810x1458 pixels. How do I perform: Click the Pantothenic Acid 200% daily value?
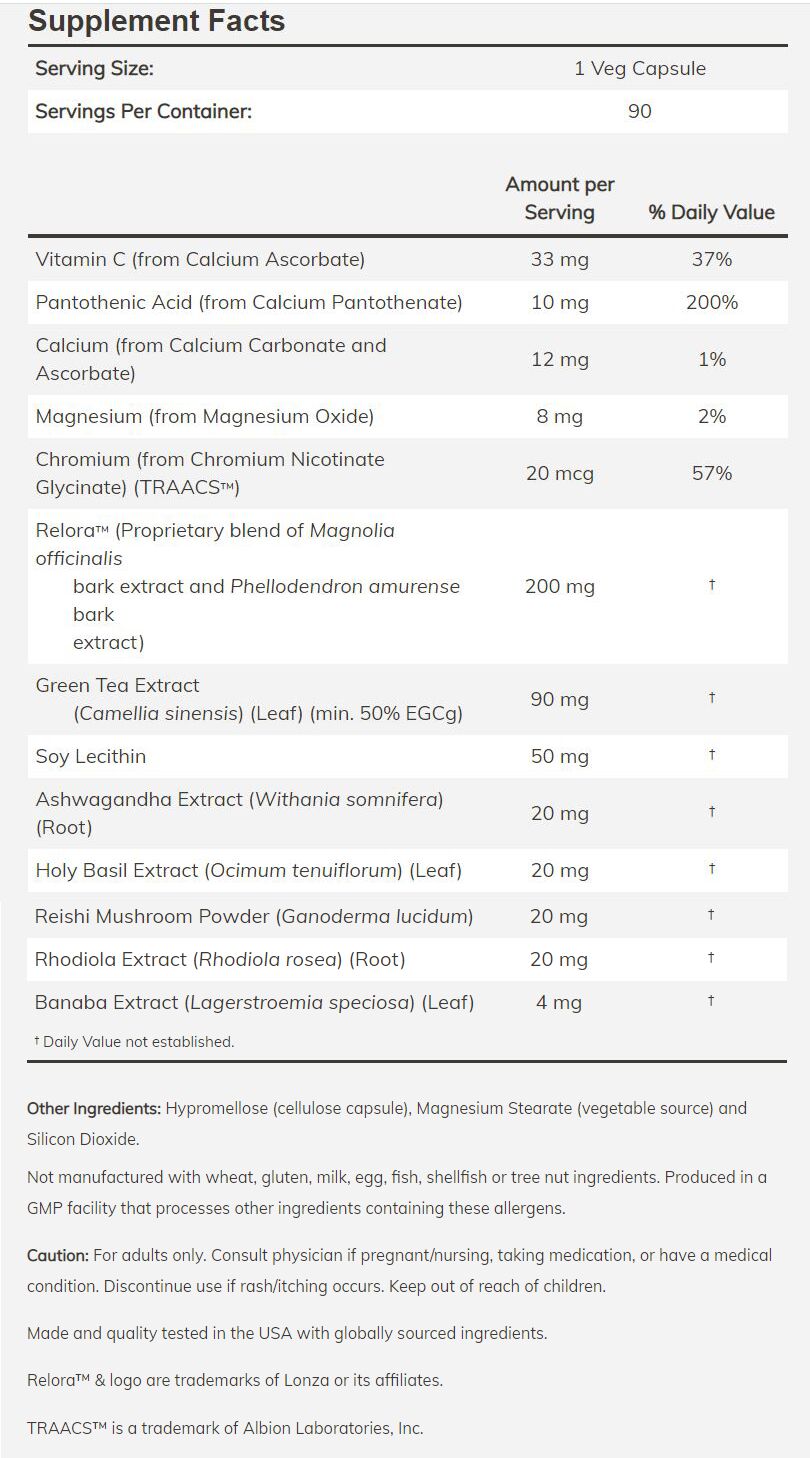point(711,302)
